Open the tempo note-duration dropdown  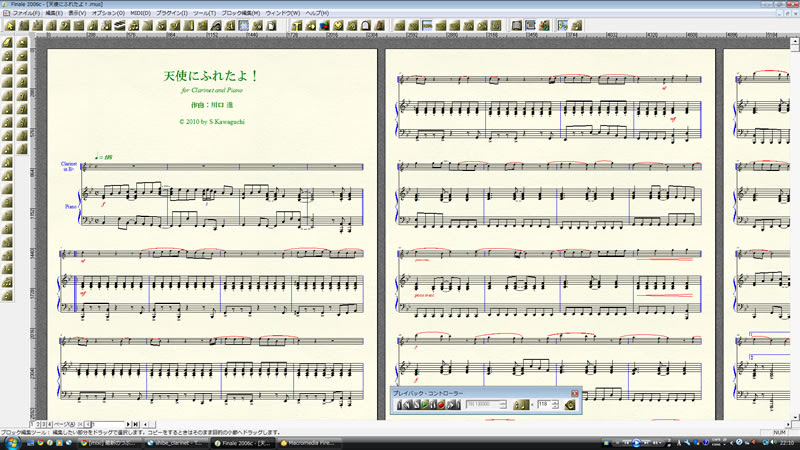click(x=521, y=405)
